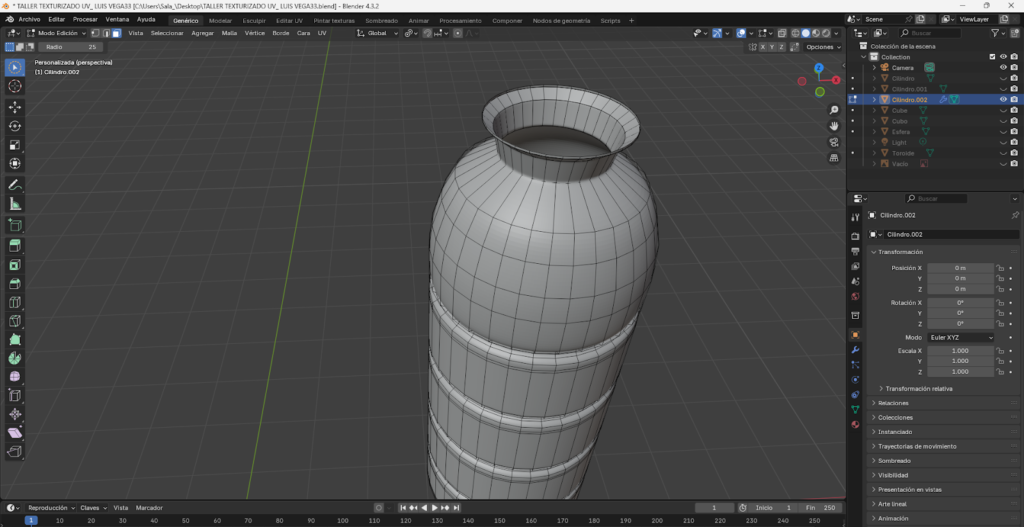Choose the Shrink/Fatten tool

(x=15, y=414)
